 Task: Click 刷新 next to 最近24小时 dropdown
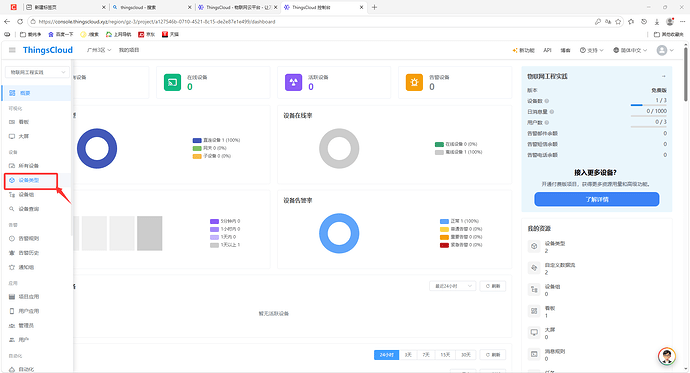pos(493,286)
